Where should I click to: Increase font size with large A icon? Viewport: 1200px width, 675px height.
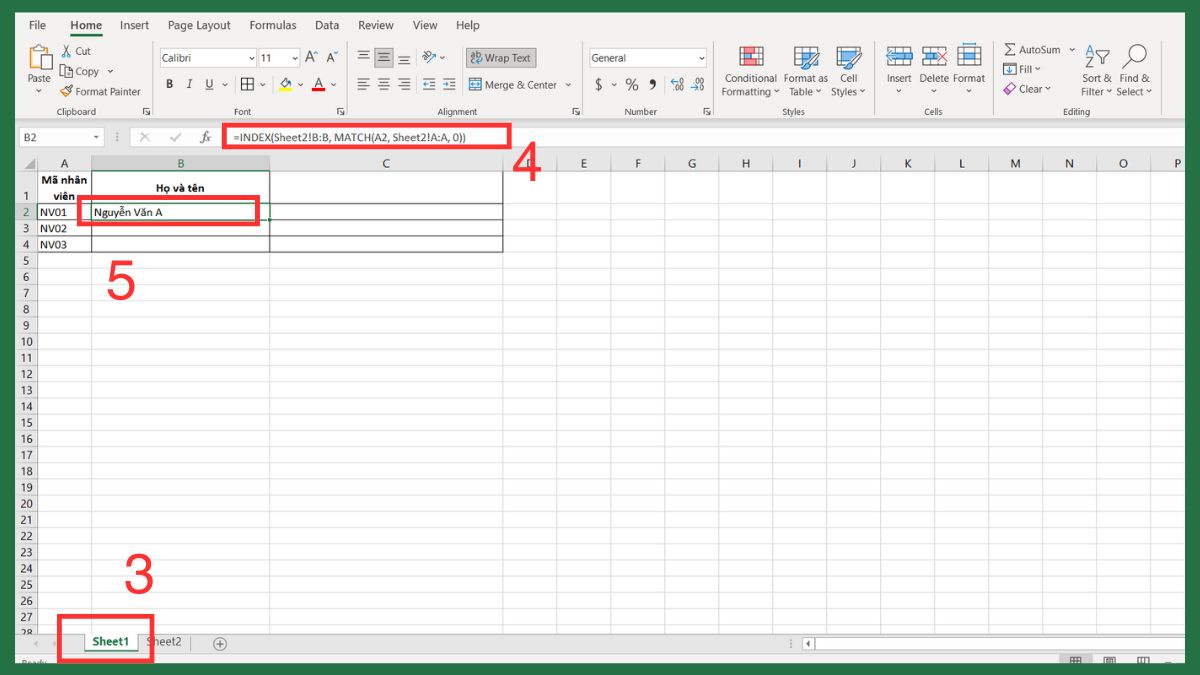pos(311,58)
